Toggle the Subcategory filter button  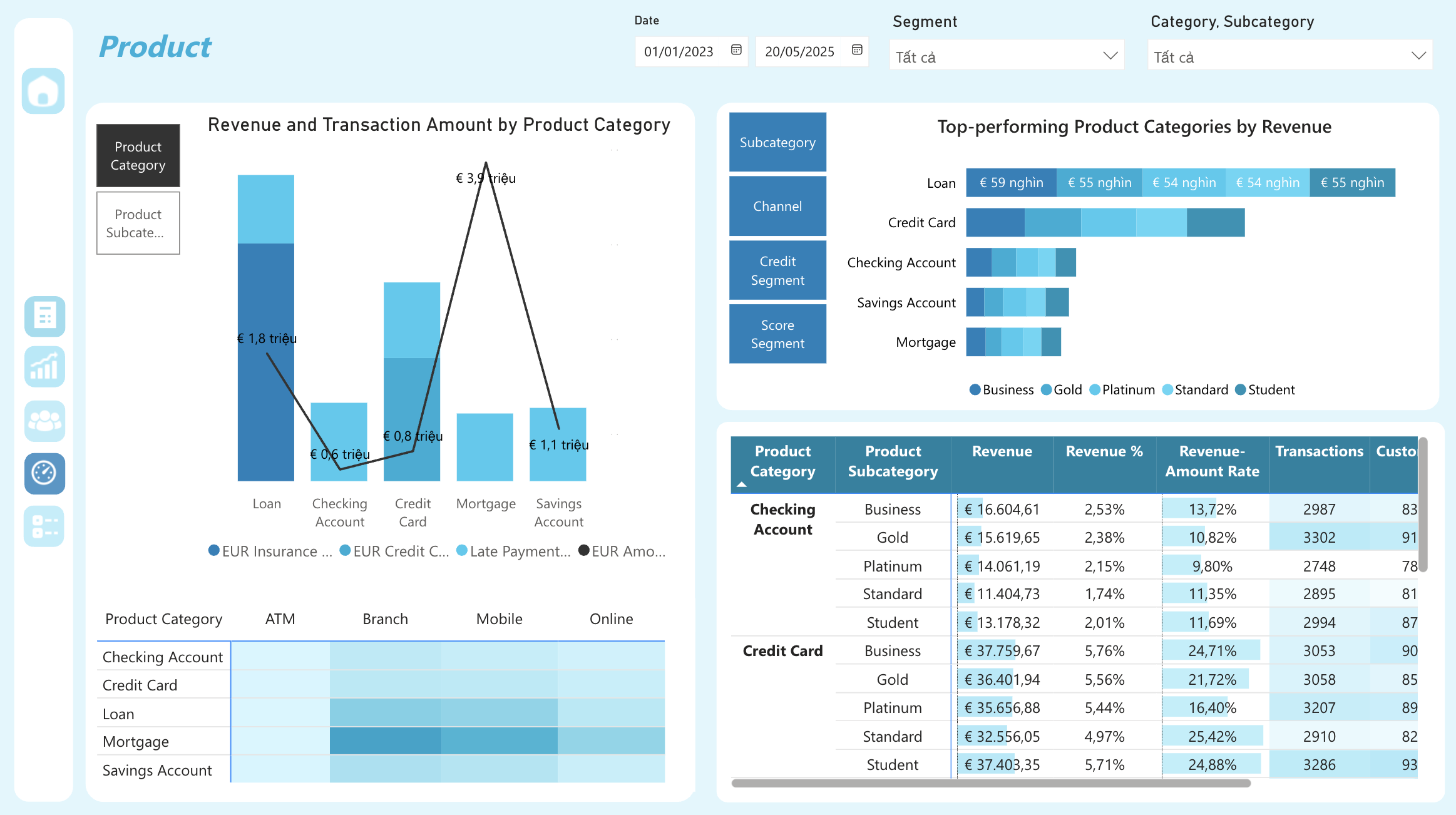tap(777, 142)
